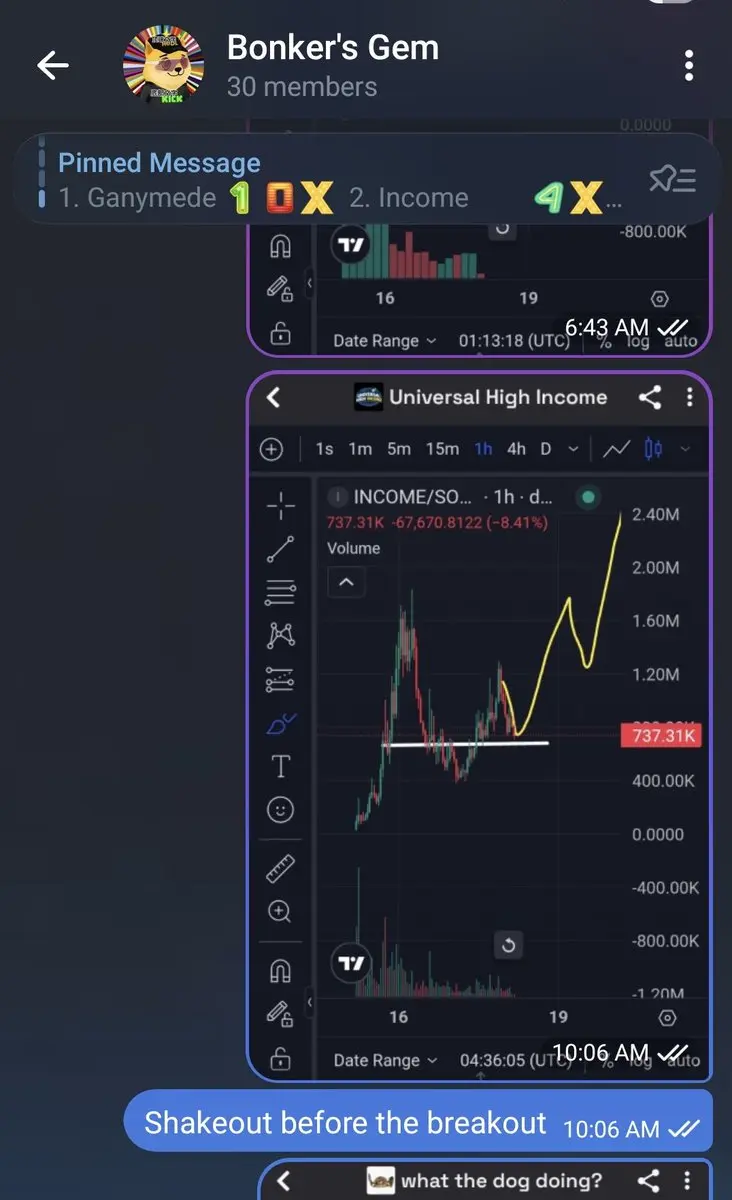Toggle magnet mode in Universal High Income chart

281,970
